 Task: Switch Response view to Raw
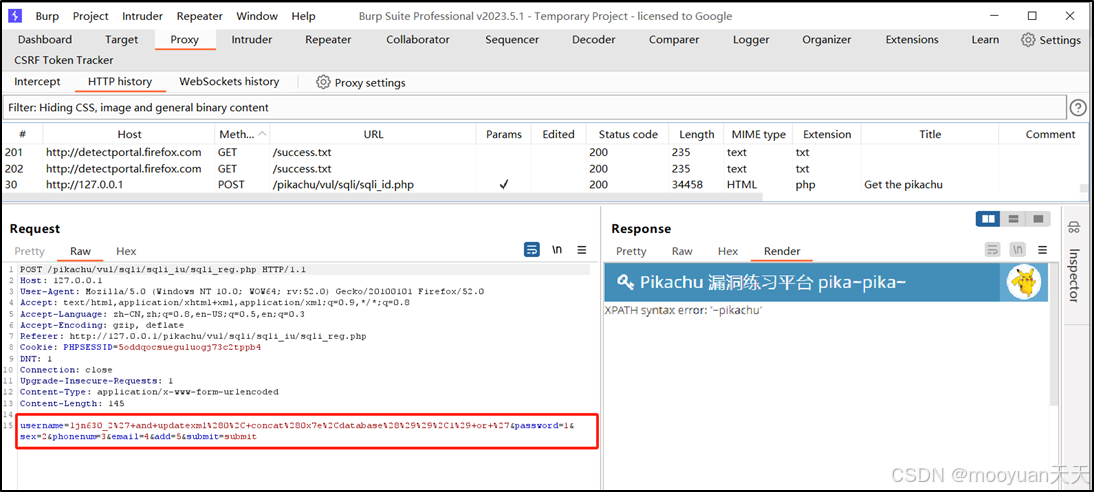pos(682,251)
